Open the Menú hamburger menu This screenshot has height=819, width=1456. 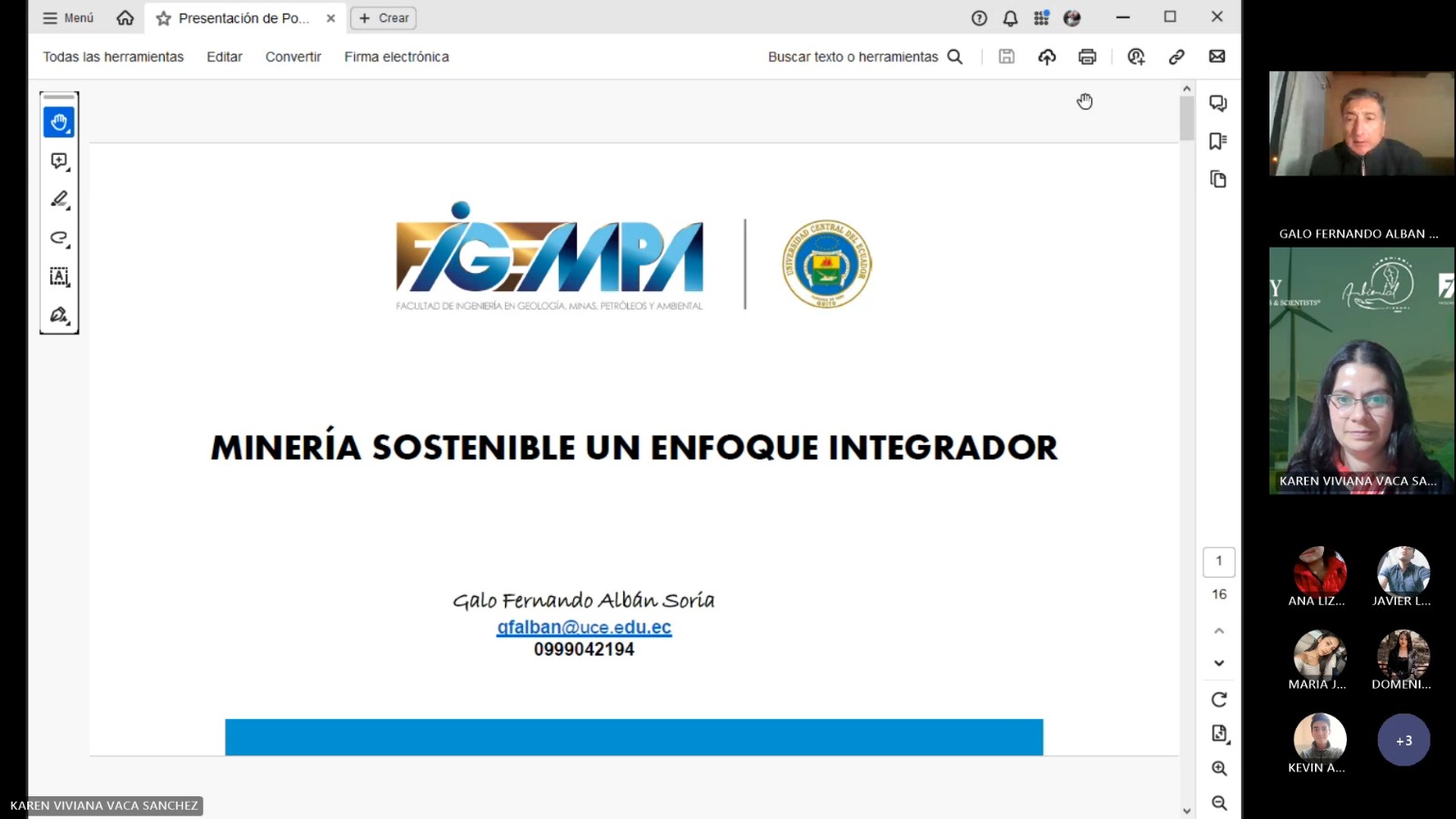(x=68, y=18)
